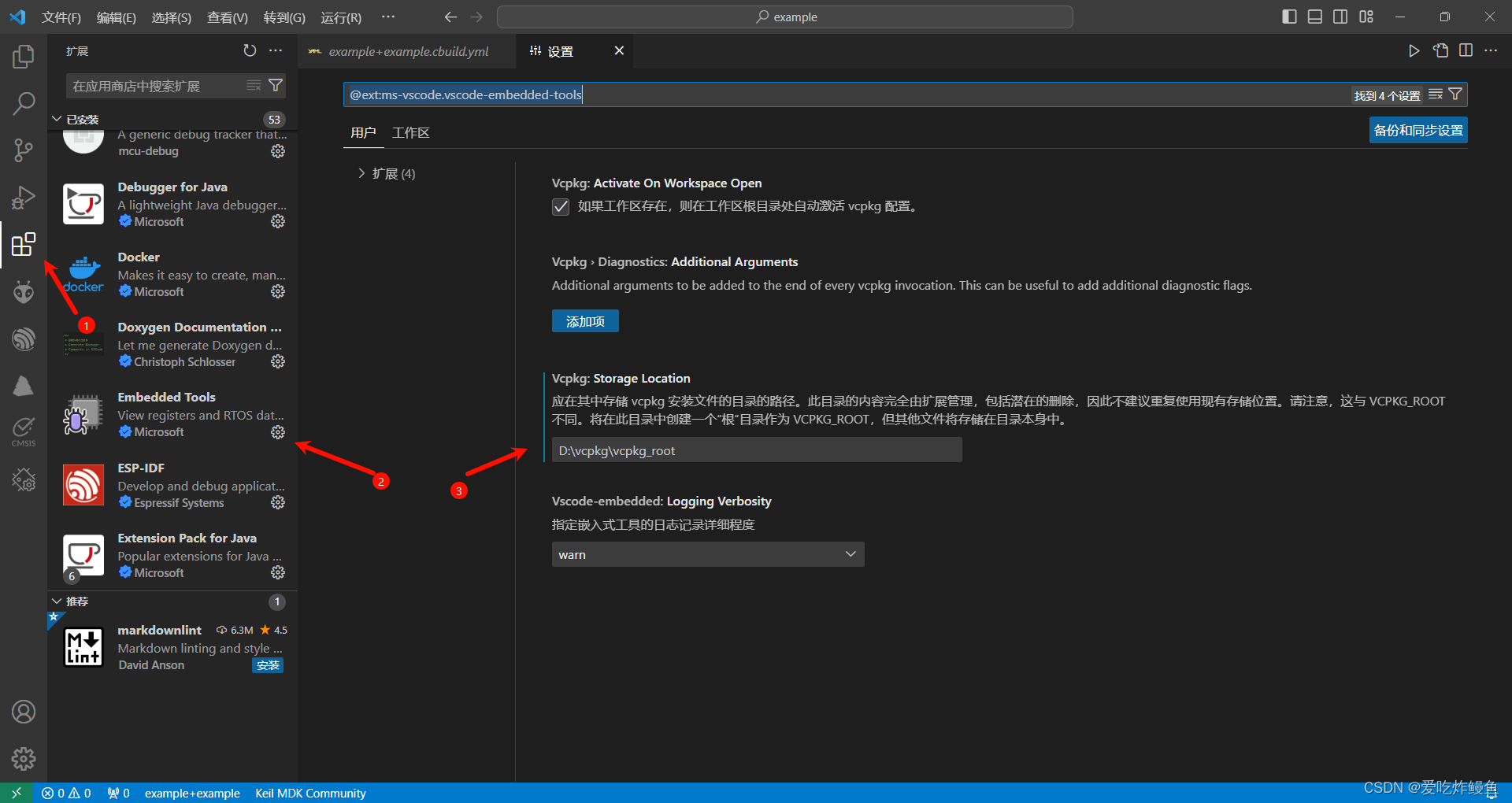This screenshot has width=1512, height=803.
Task: Click the filter extensions funnel icon
Action: pos(276,85)
